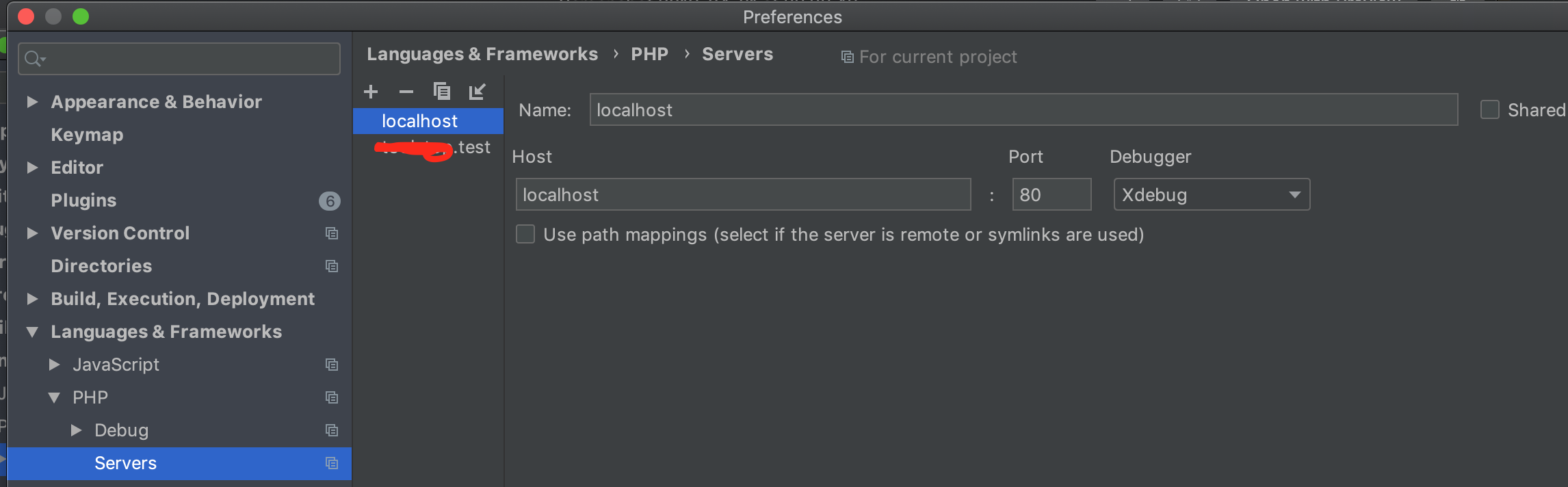Expand Version Control section
Viewport: 1568px width, 487px height.
31,233
